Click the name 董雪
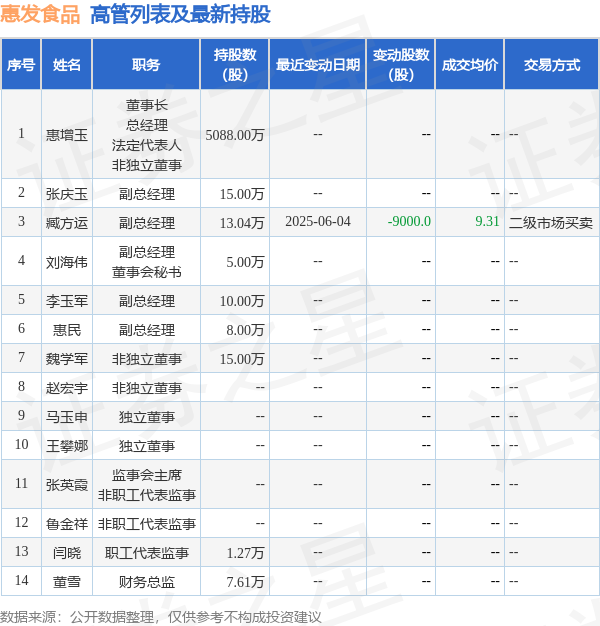 pos(67,582)
